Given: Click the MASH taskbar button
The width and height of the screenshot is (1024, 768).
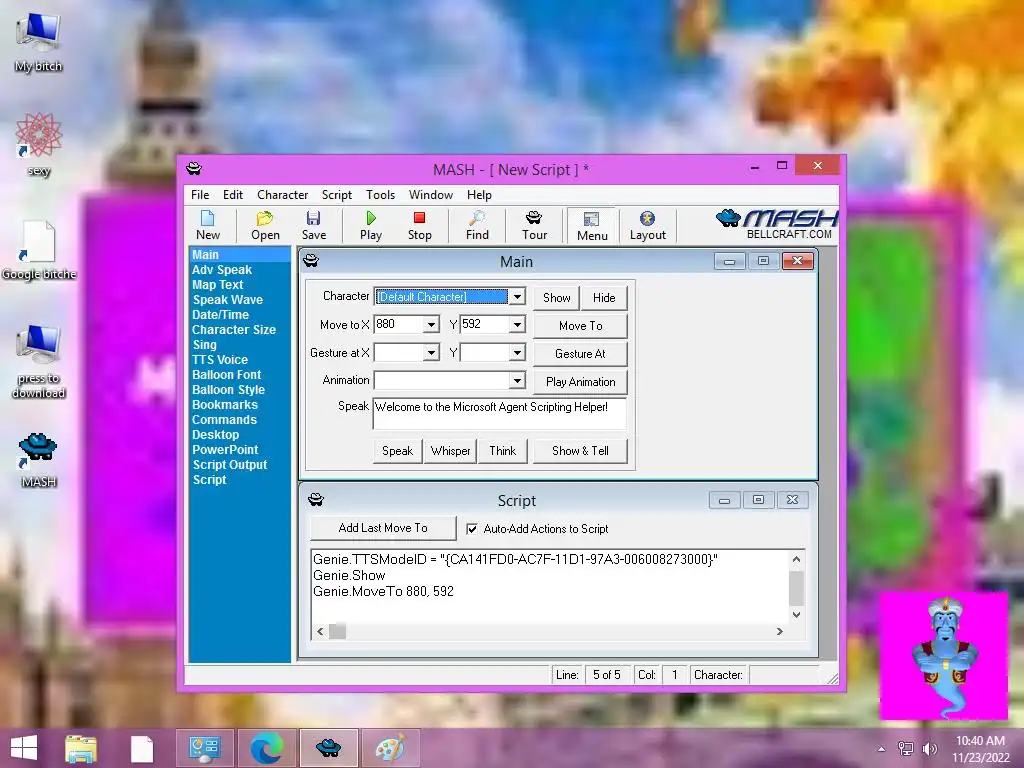Looking at the screenshot, I should [328, 748].
